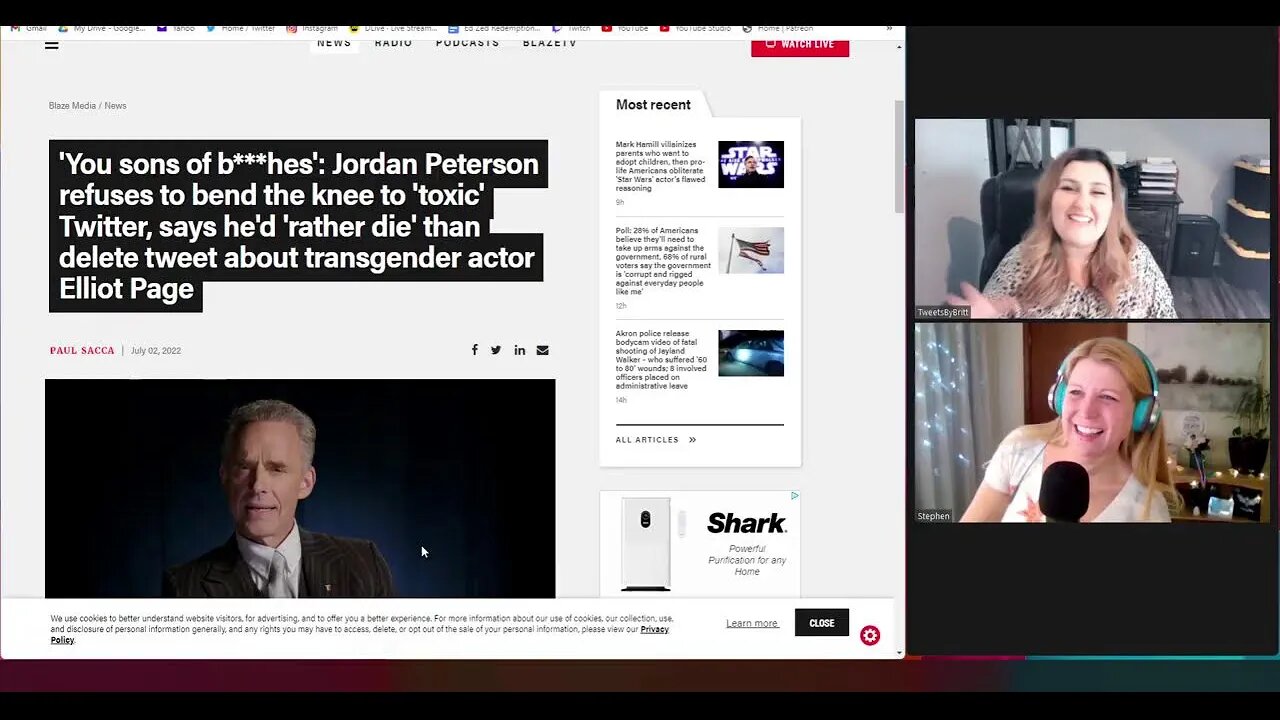Open the red cookie settings gear icon
The width and height of the screenshot is (1280, 720).
tap(870, 636)
